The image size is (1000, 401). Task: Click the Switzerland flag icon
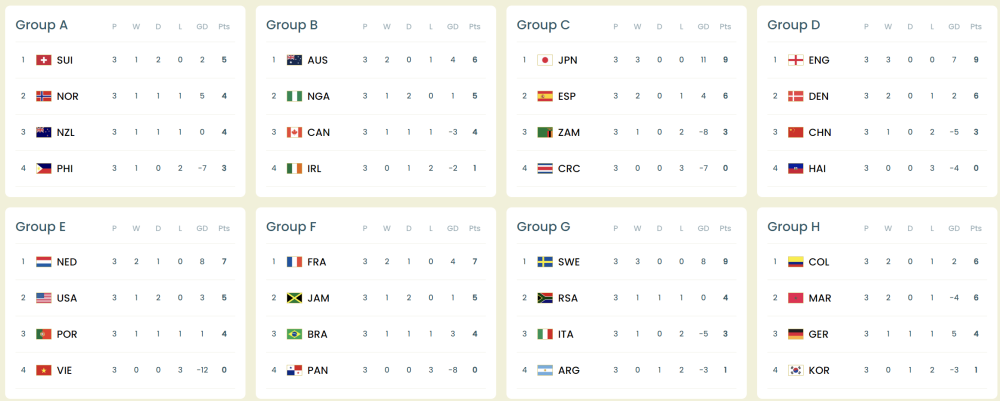click(x=43, y=60)
